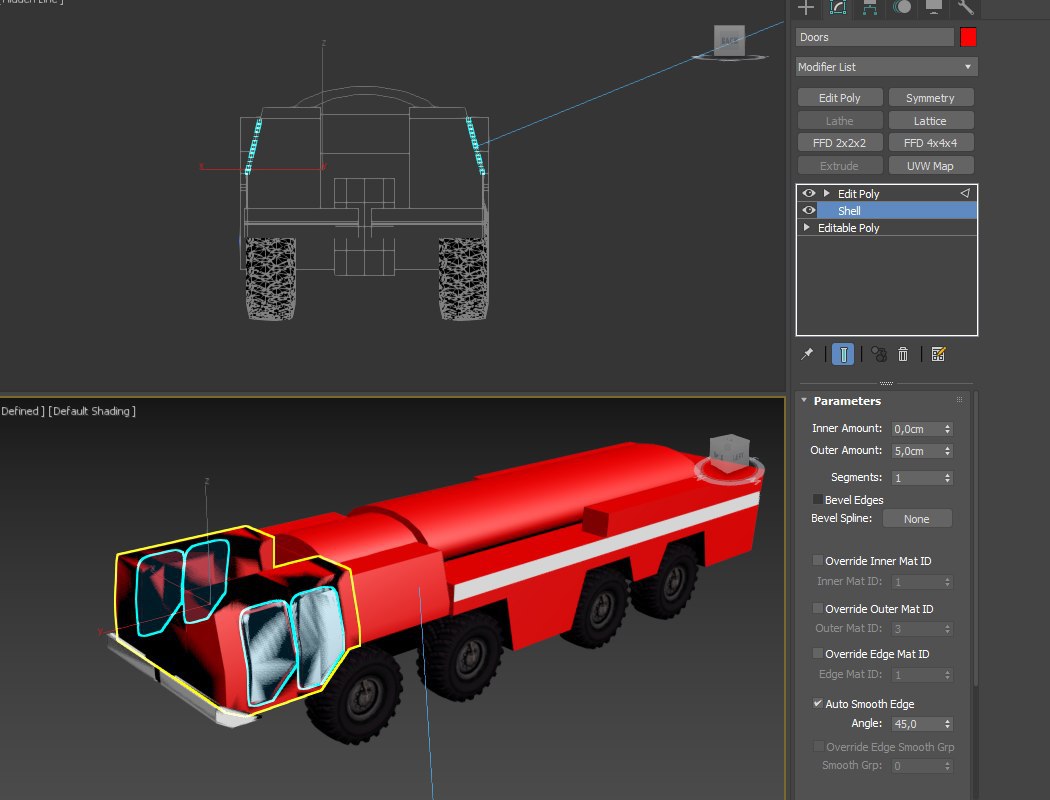Click the ViewCube in the top viewport

pos(729,42)
